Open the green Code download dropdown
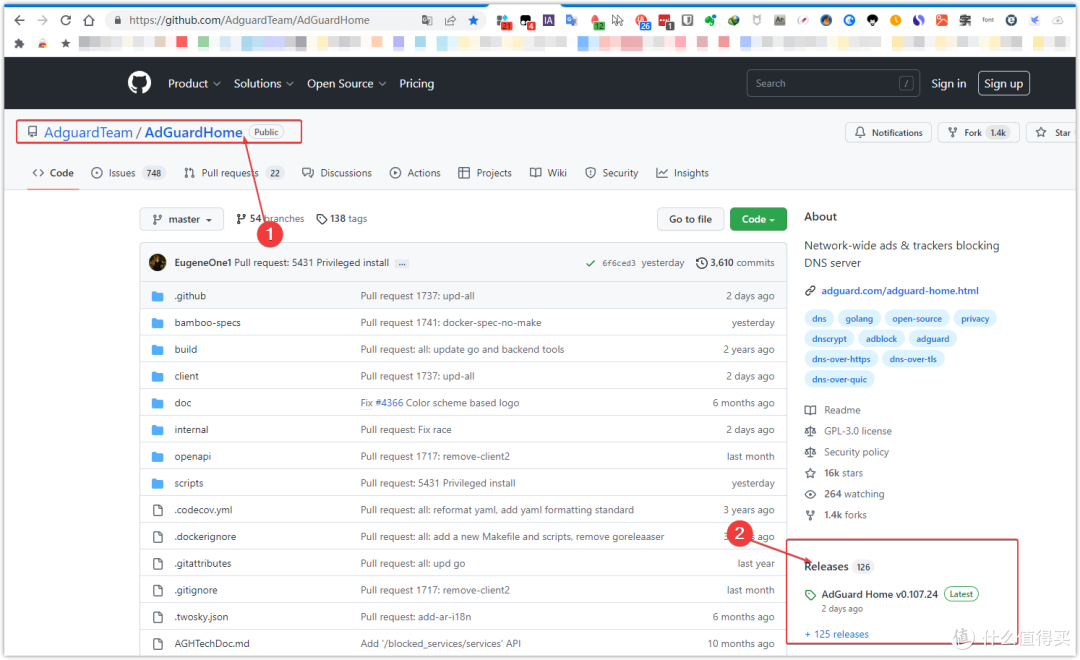Screen dimensions: 1080x660 pyautogui.click(x=758, y=219)
